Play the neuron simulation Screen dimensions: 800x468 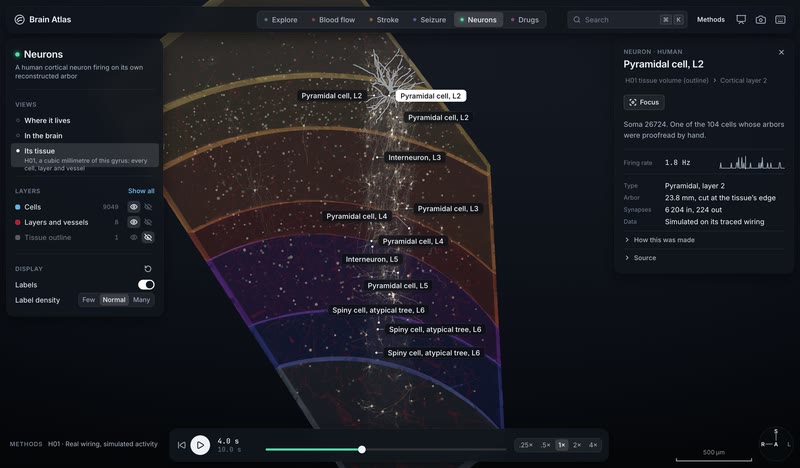coord(200,445)
